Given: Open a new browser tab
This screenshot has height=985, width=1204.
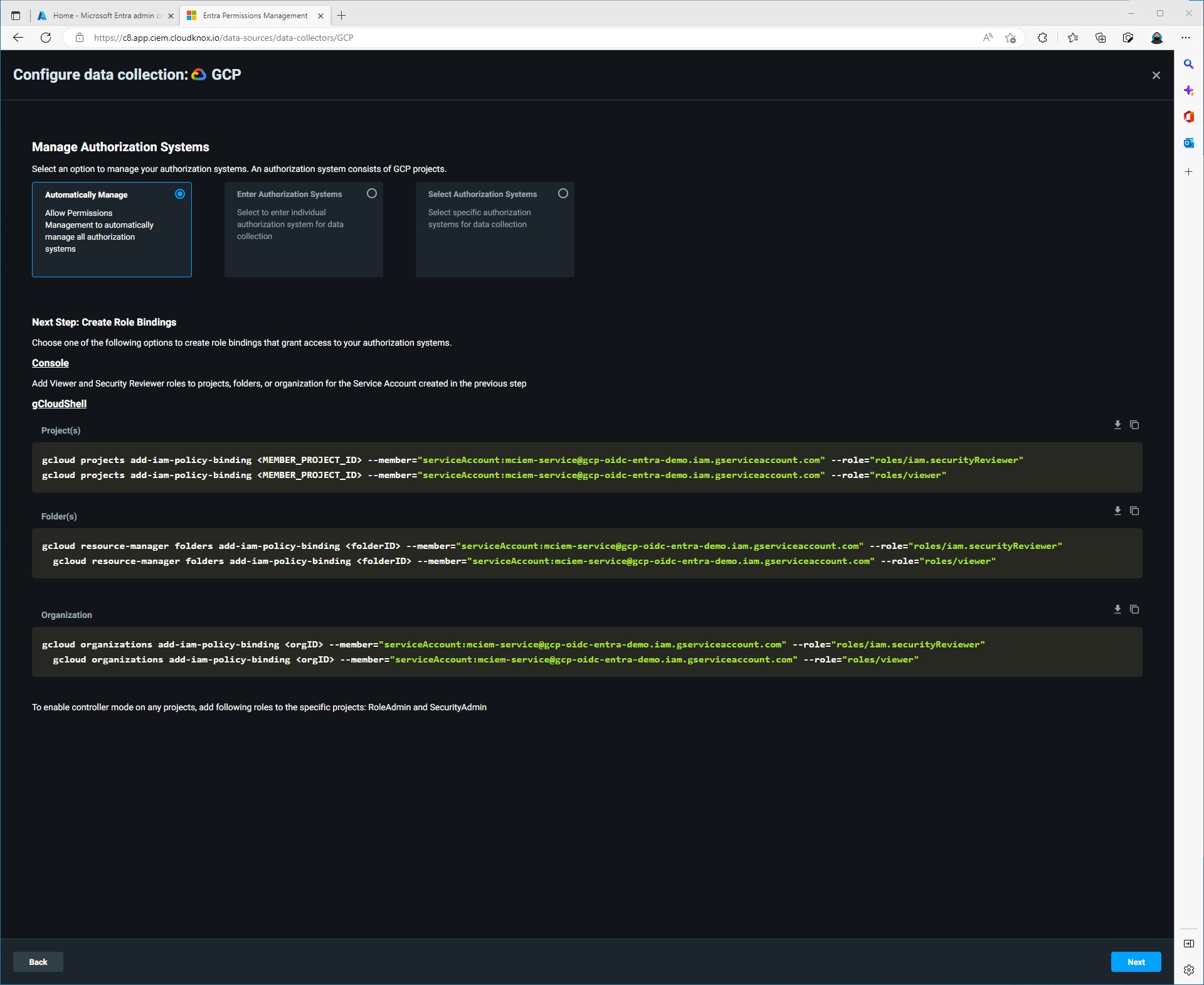Looking at the screenshot, I should pyautogui.click(x=342, y=16).
